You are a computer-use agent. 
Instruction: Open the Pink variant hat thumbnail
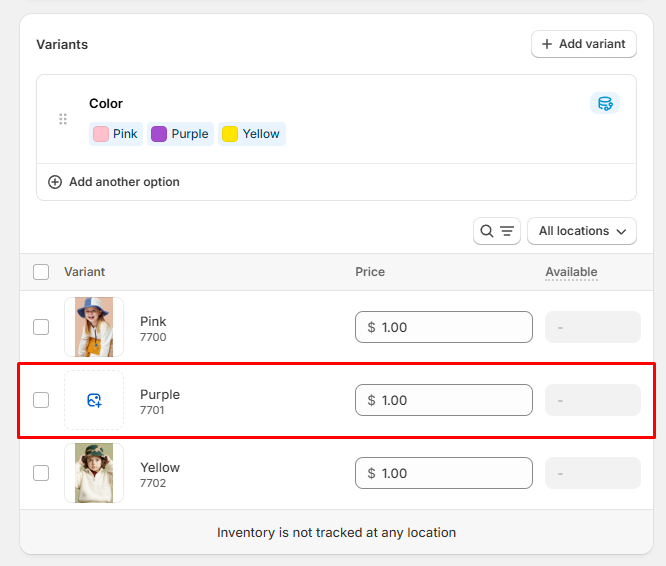[x=94, y=327]
